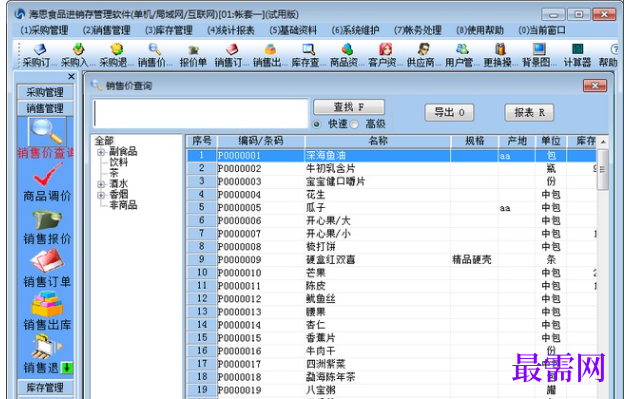The height and width of the screenshot is (399, 624).
Task: Select row 香蕉片
Action: [x=392, y=338]
